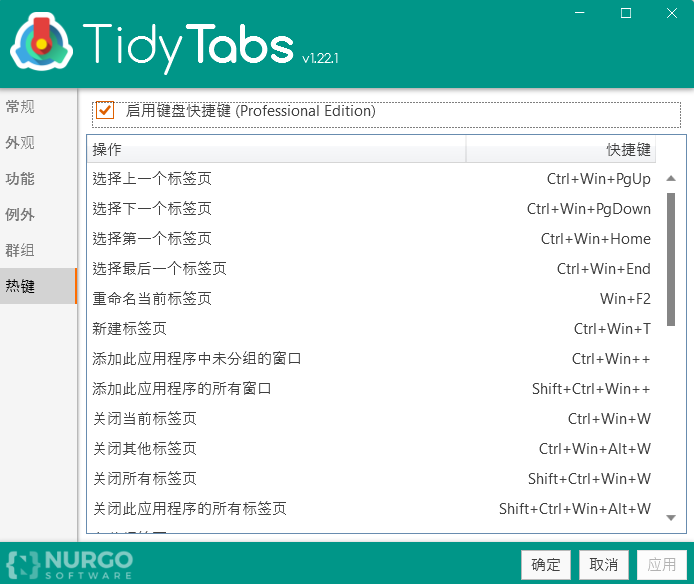Viewport: 694px width, 584px height.
Task: Click the scrollbar down arrow
Action: (x=671, y=518)
